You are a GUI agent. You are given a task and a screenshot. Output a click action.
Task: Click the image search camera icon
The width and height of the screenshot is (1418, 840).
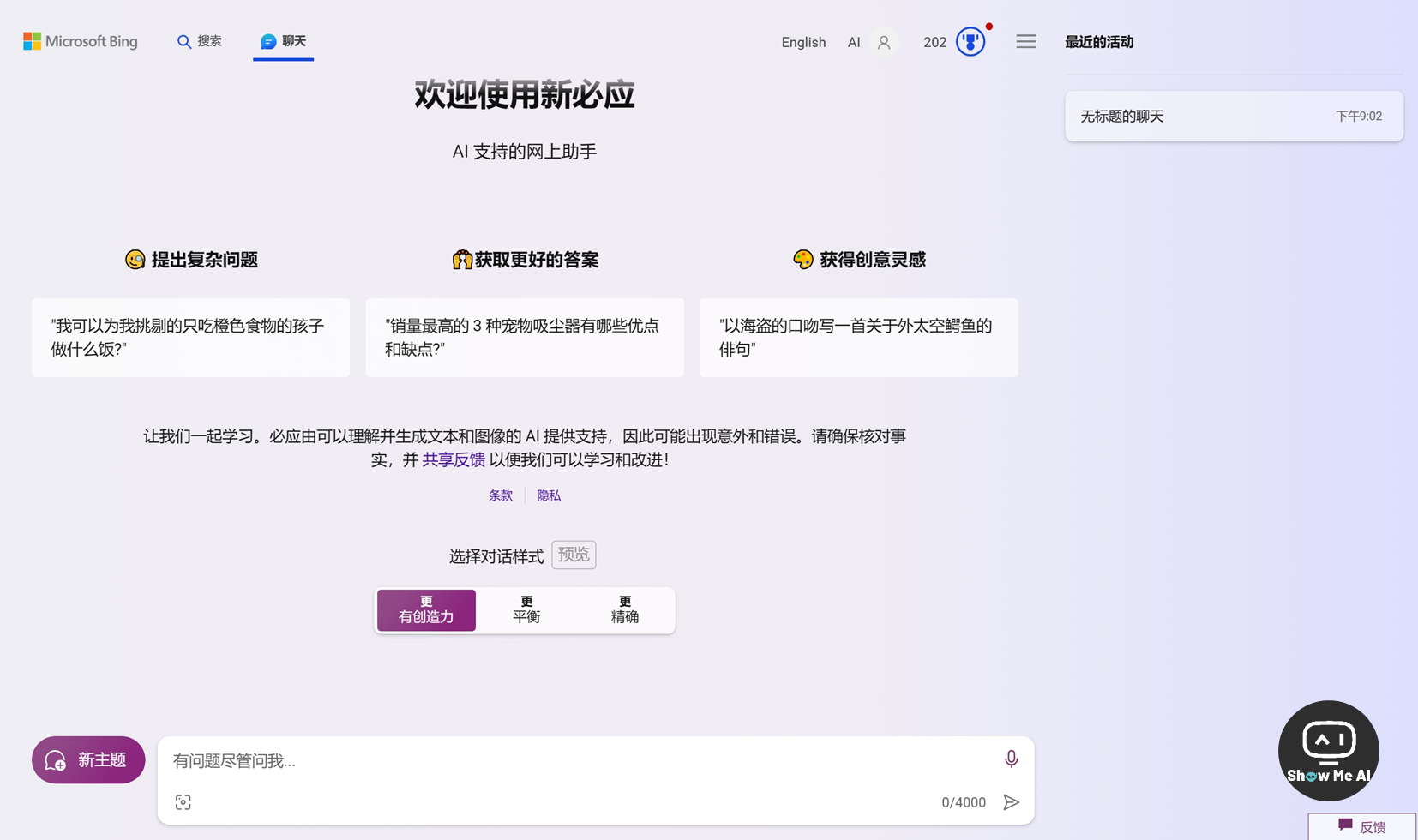click(x=183, y=802)
